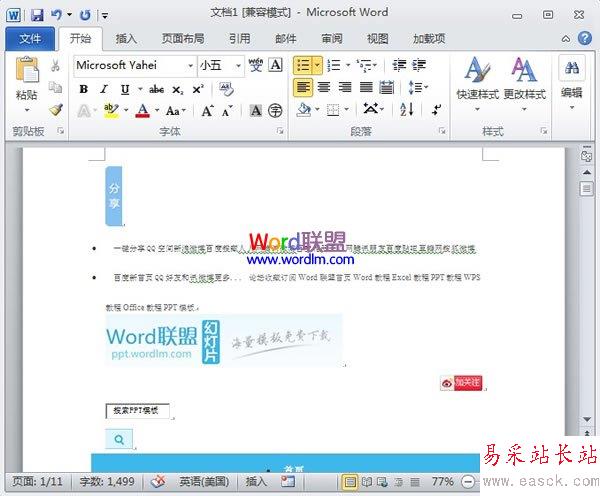Click the character border A icon

[x=276, y=65]
